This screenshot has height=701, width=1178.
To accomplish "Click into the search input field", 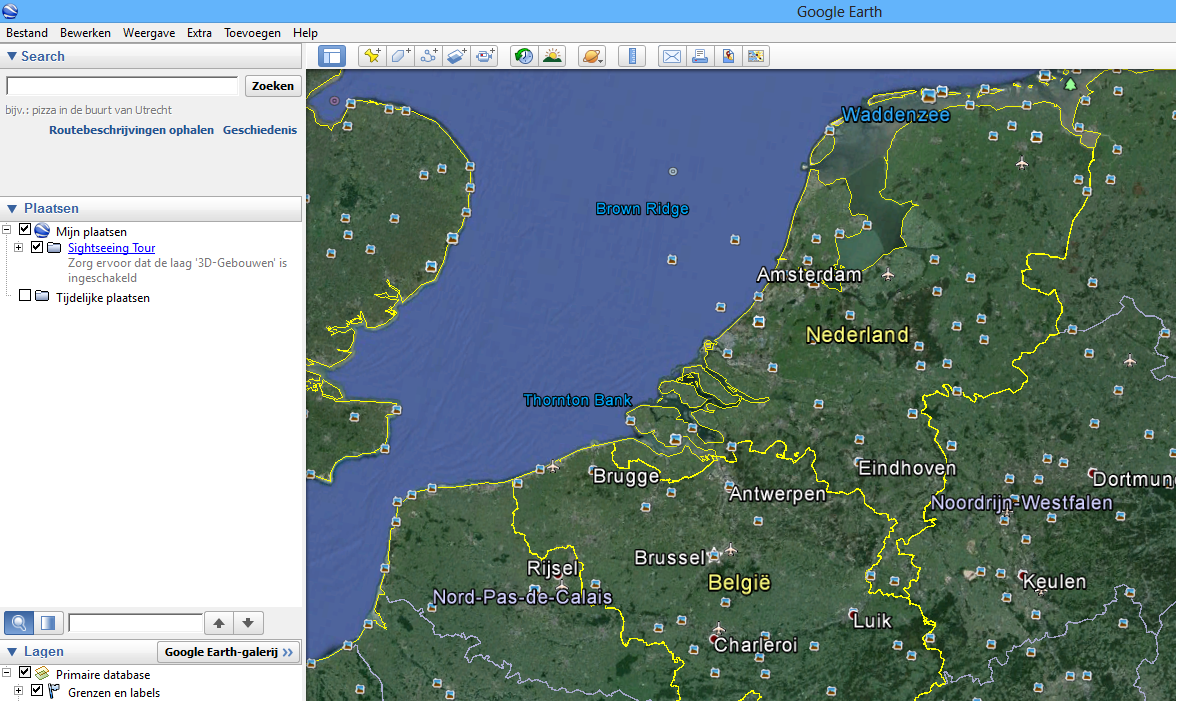I will tap(122, 86).
